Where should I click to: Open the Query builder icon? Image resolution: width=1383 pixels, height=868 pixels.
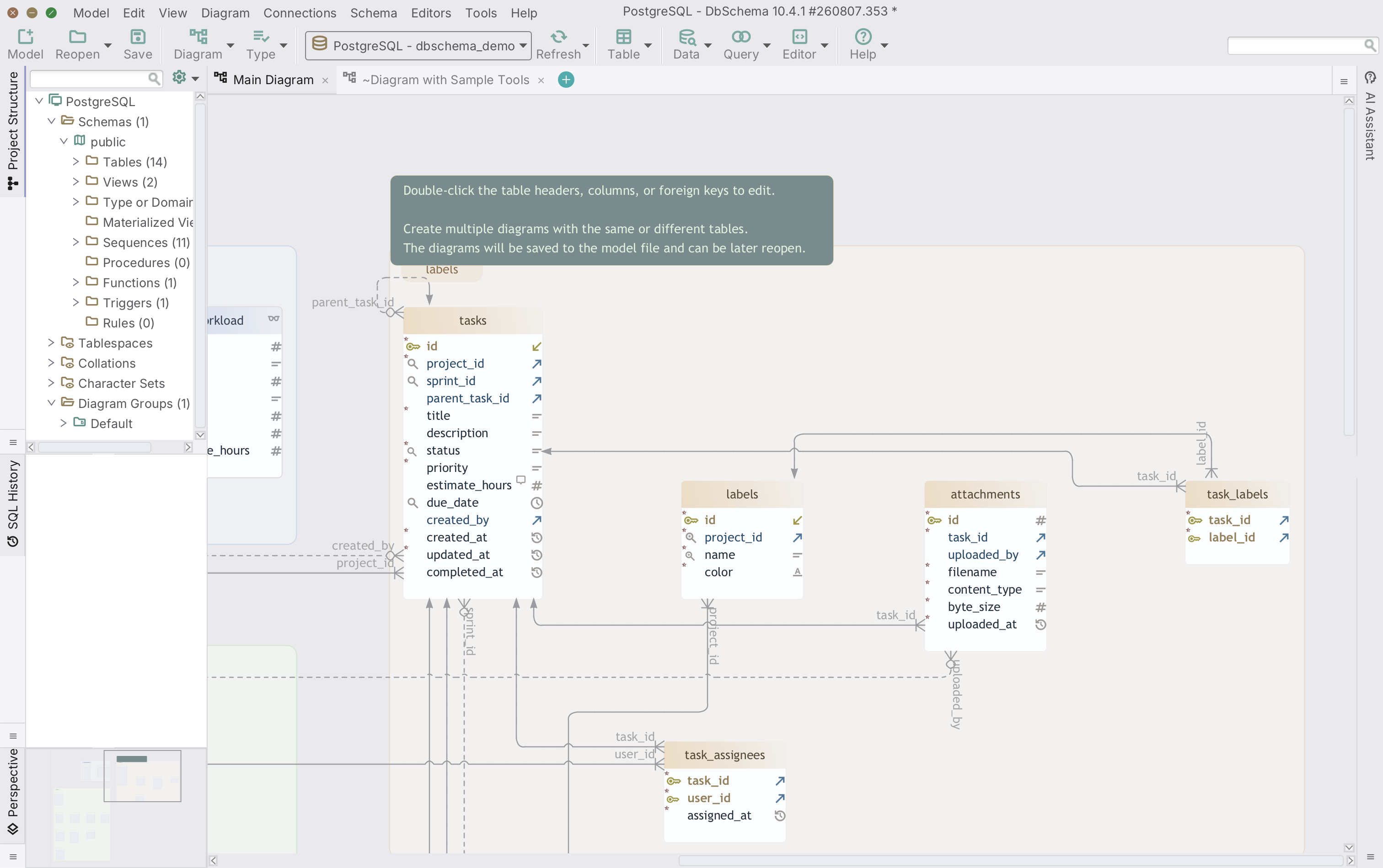(x=740, y=37)
